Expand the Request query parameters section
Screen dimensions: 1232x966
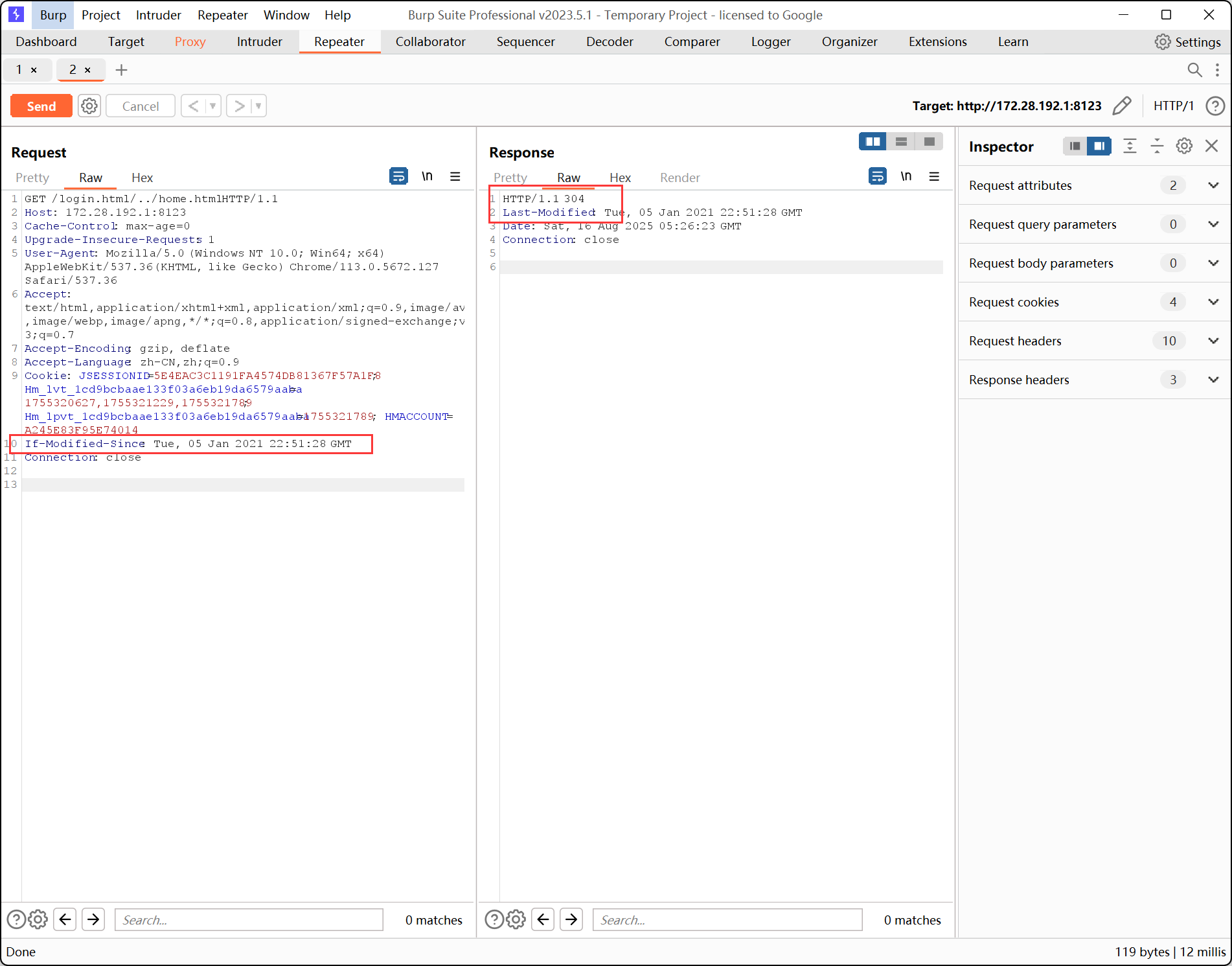pos(1094,224)
